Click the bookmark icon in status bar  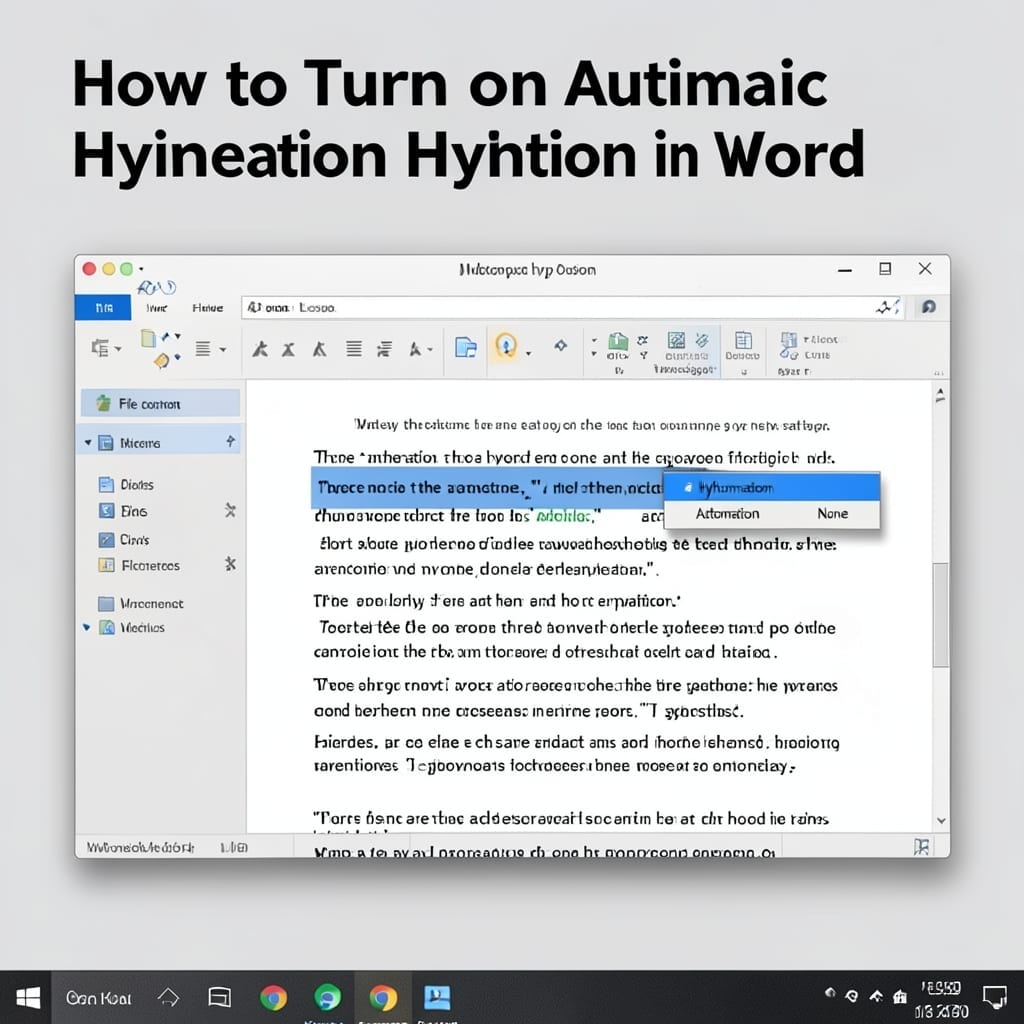pyautogui.click(x=921, y=847)
